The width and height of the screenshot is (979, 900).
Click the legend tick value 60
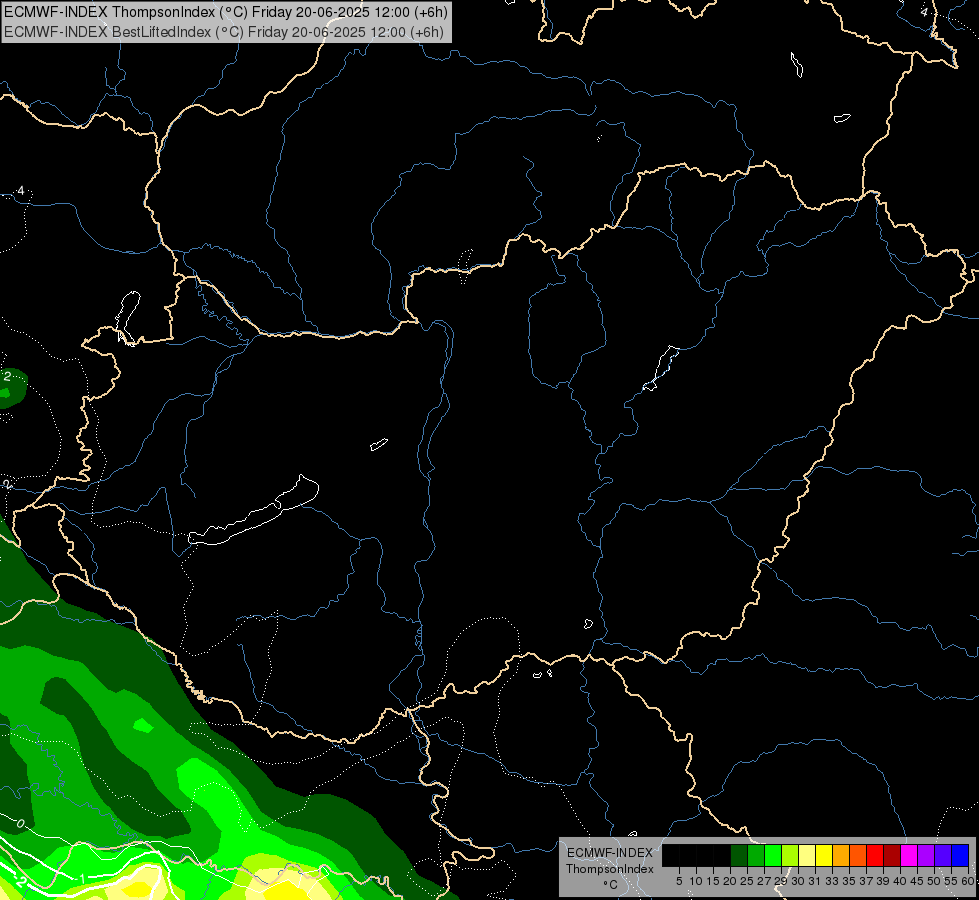click(968, 881)
